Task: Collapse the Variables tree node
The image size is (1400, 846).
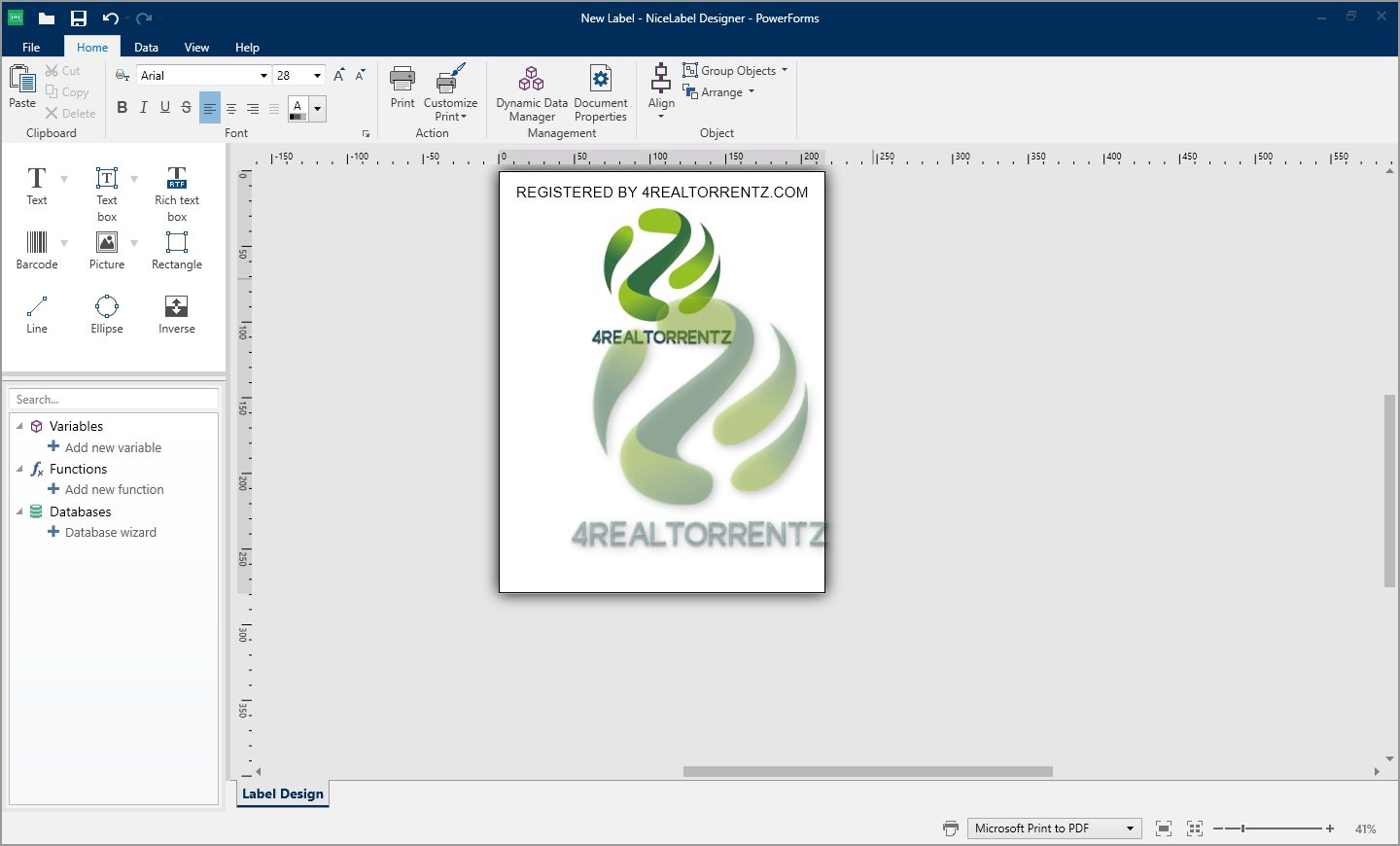Action: [20, 426]
